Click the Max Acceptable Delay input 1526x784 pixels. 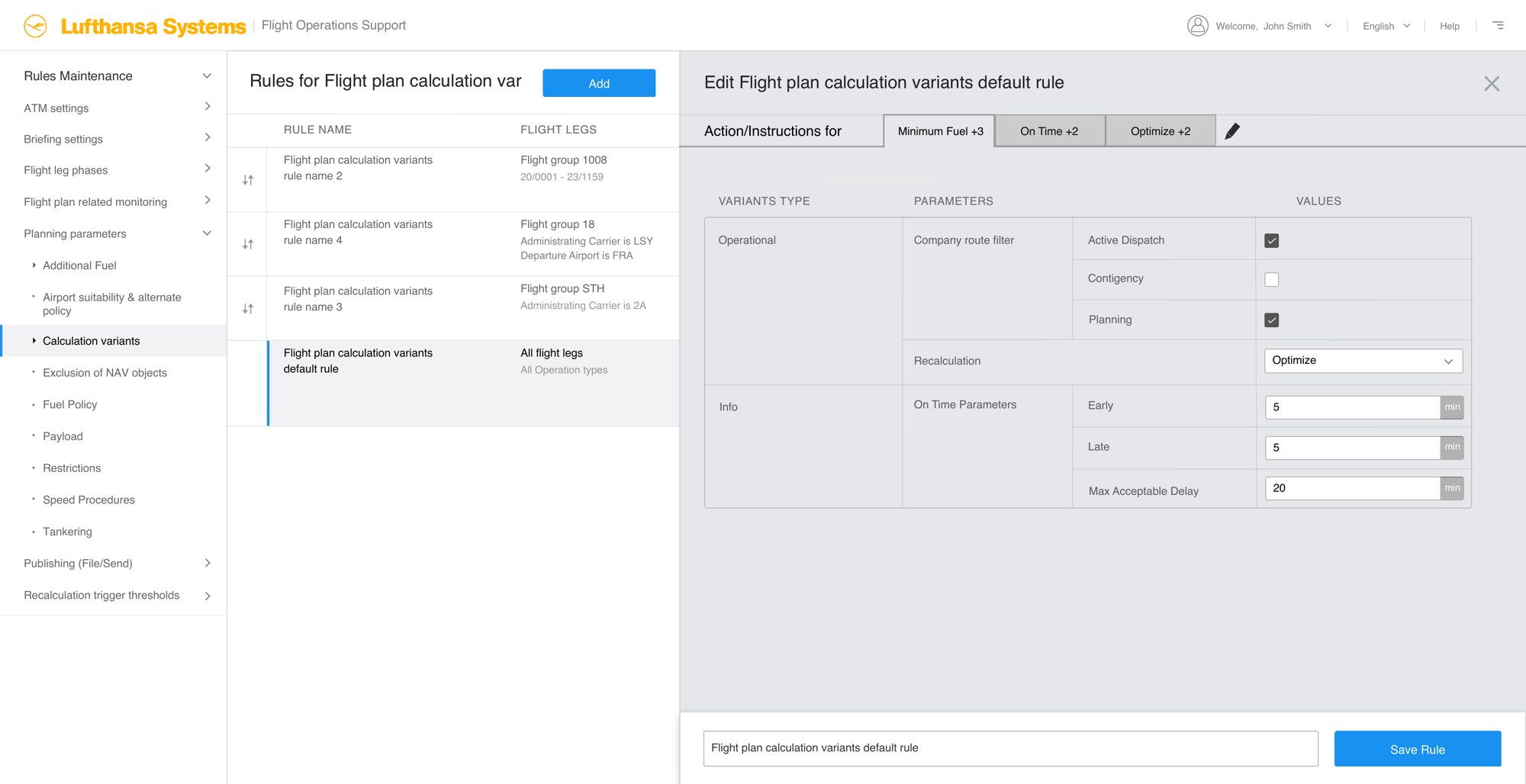tap(1353, 488)
